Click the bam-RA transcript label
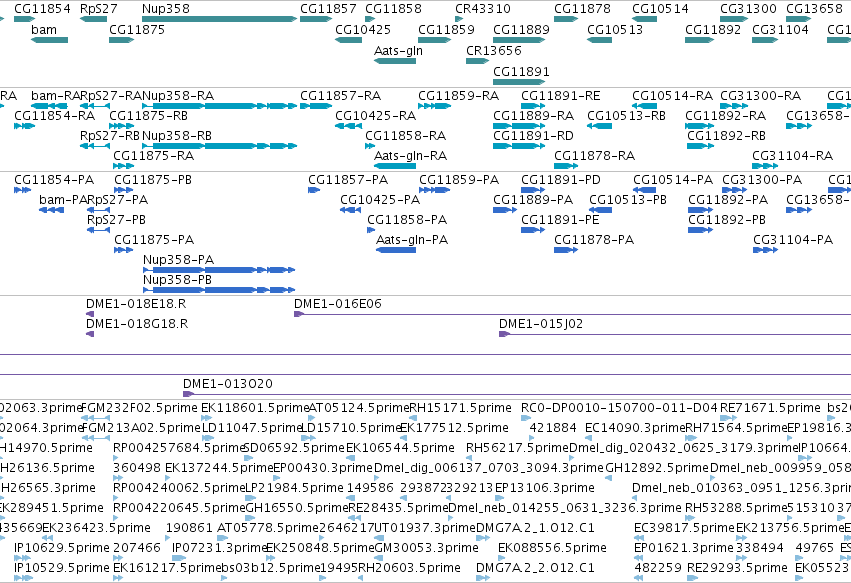851x583 pixels. (55, 96)
